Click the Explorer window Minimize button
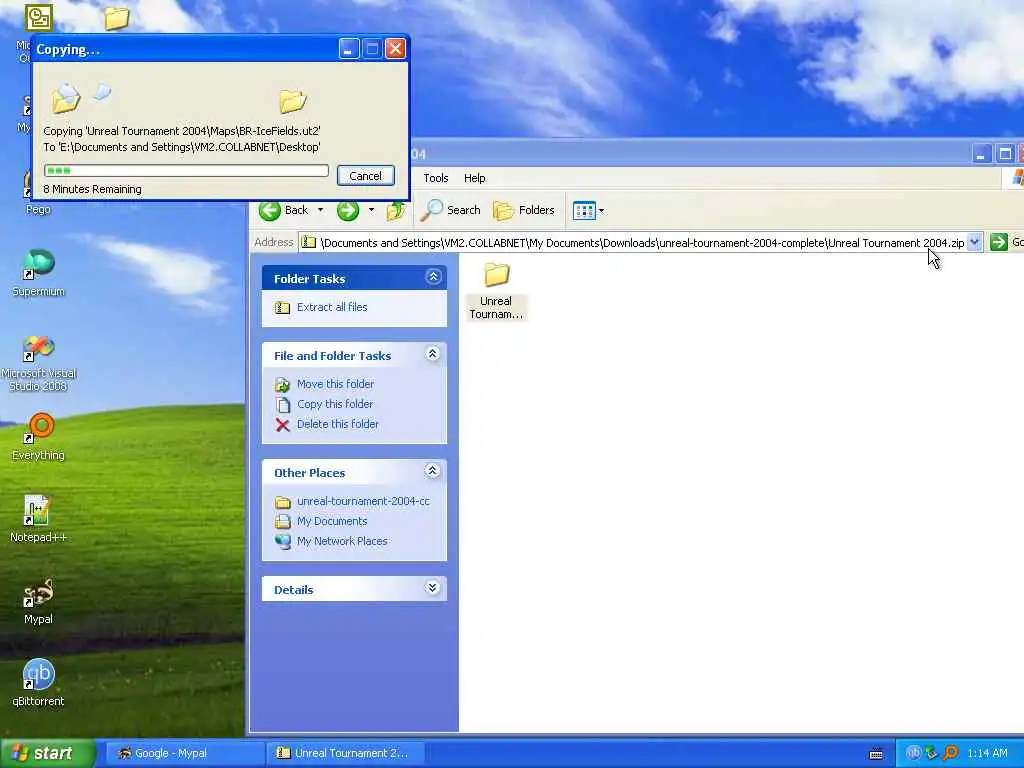 (x=981, y=154)
